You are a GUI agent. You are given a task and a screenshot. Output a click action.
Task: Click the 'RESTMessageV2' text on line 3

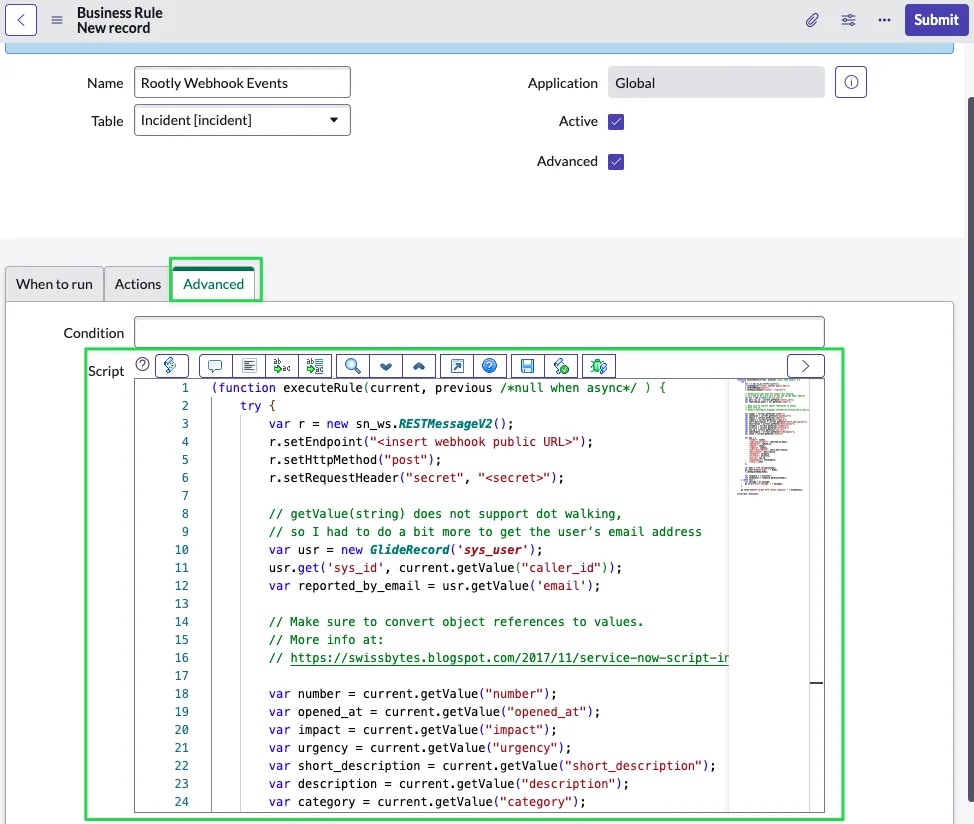445,423
